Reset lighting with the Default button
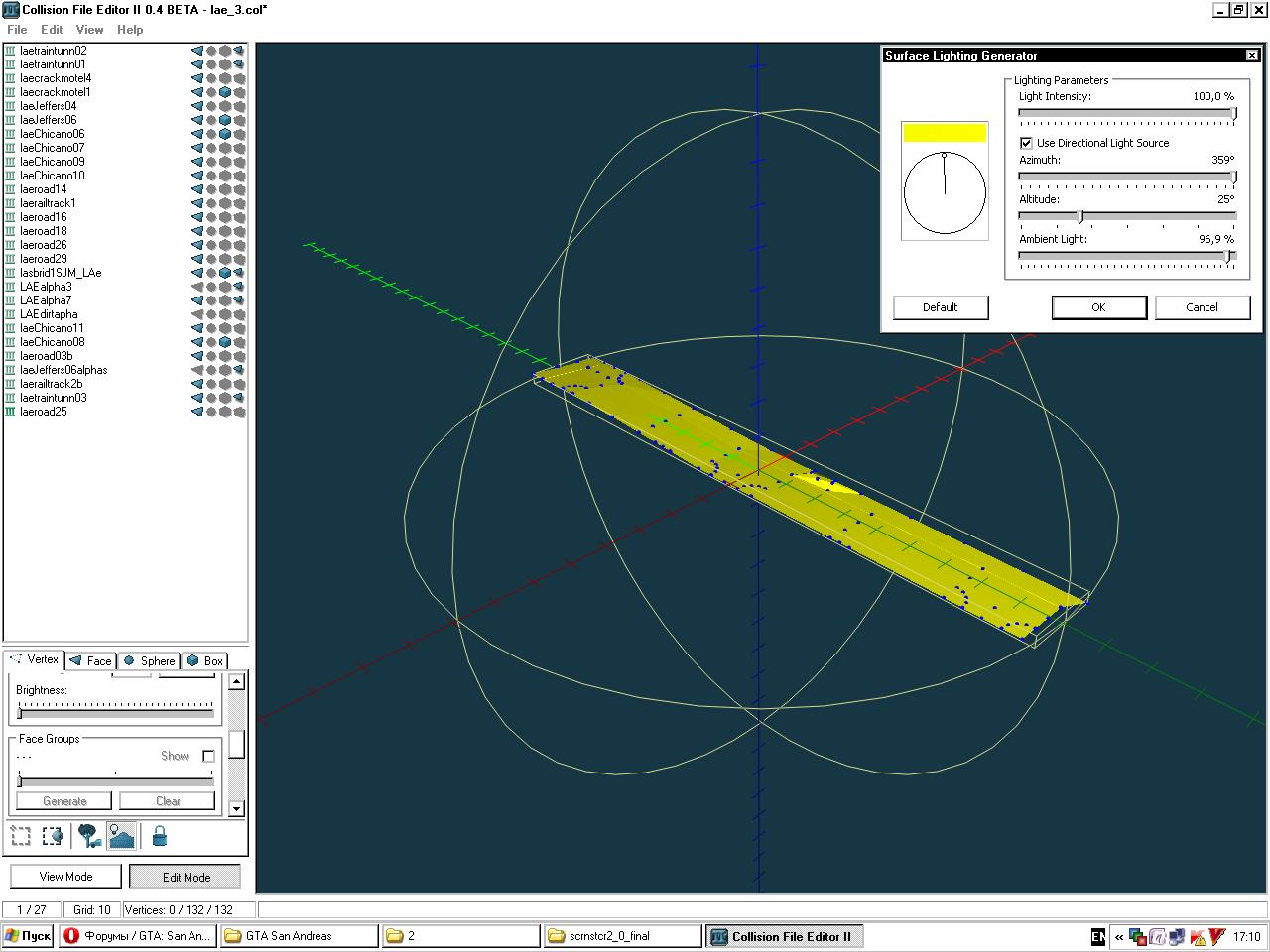 point(940,307)
